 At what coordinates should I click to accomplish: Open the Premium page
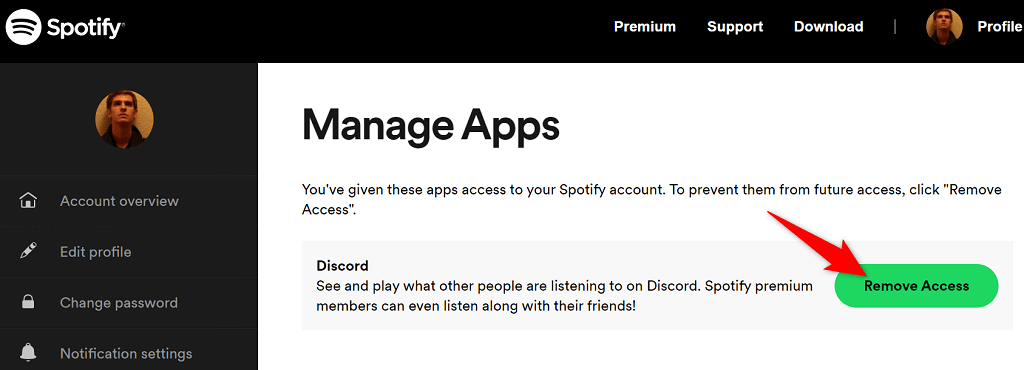click(x=645, y=27)
